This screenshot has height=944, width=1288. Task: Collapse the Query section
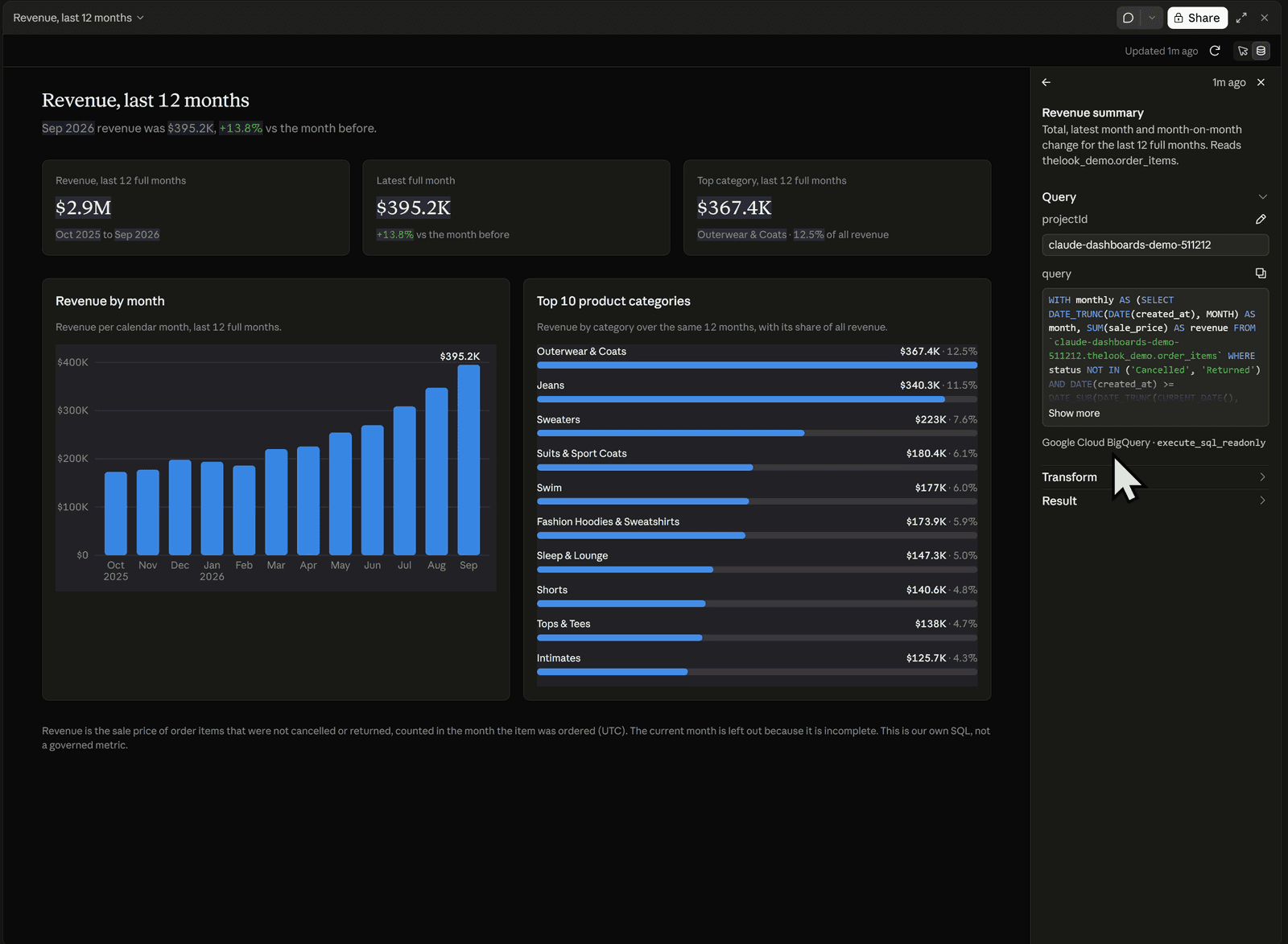(1262, 197)
